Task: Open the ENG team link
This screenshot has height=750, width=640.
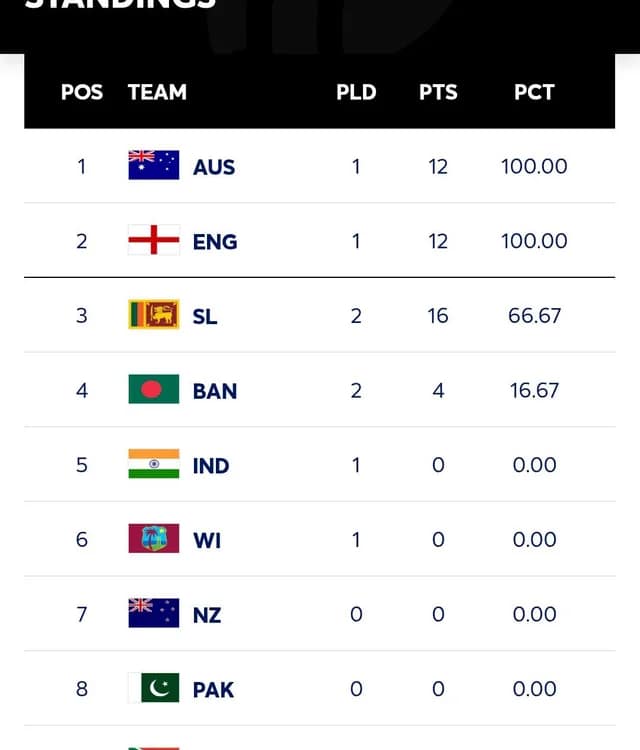Action: [x=215, y=241]
